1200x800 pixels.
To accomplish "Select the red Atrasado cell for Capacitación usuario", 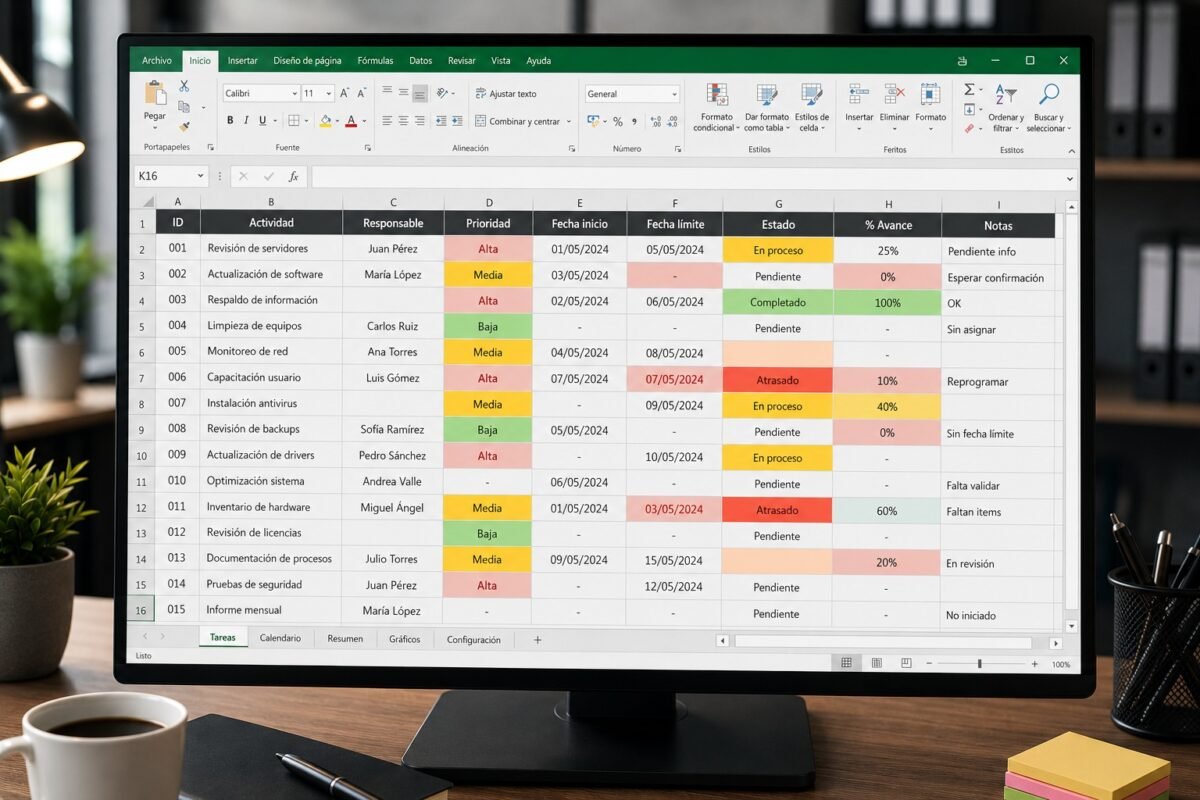I will tap(777, 380).
